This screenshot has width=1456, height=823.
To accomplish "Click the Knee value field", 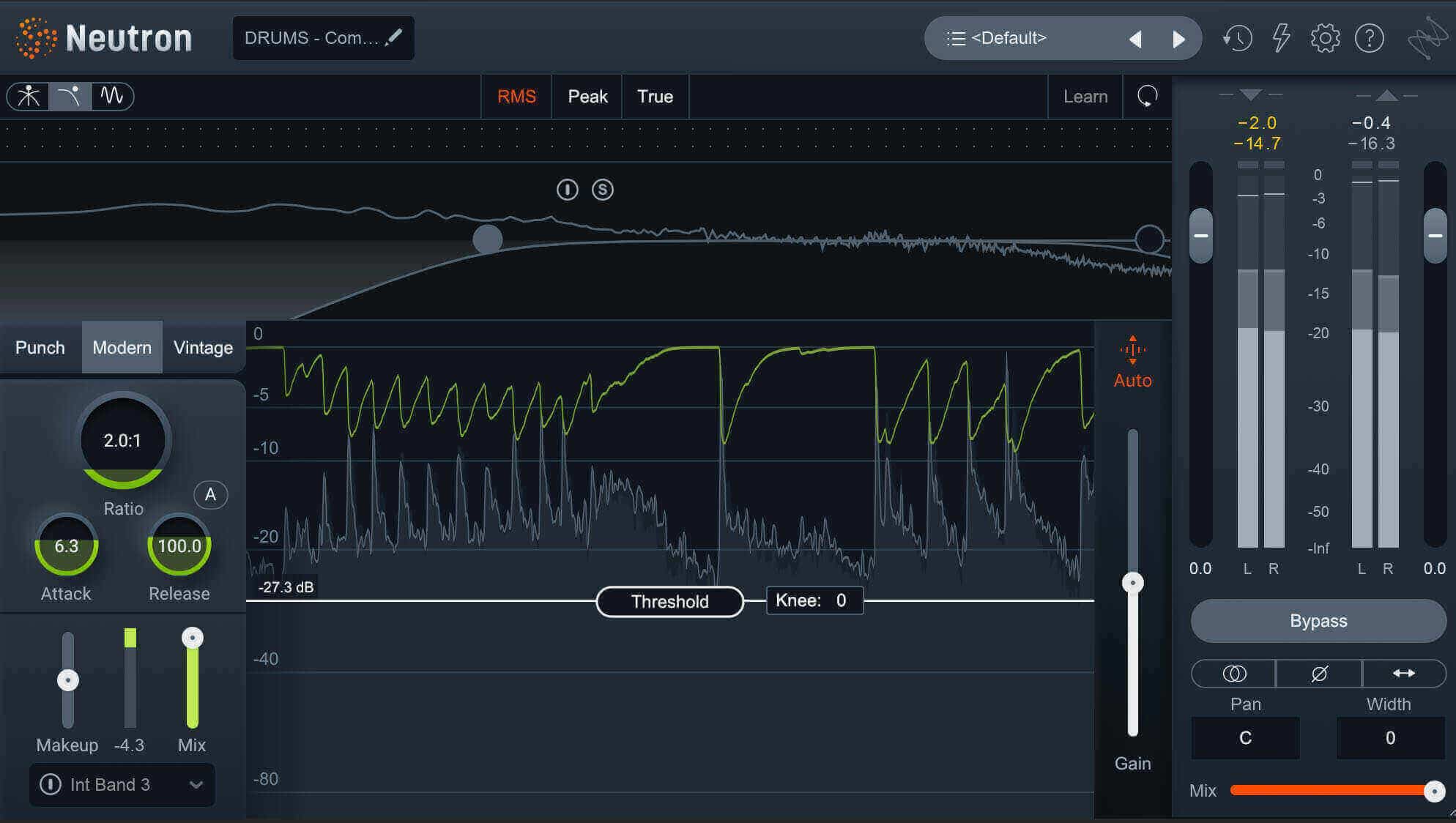I will coord(814,600).
